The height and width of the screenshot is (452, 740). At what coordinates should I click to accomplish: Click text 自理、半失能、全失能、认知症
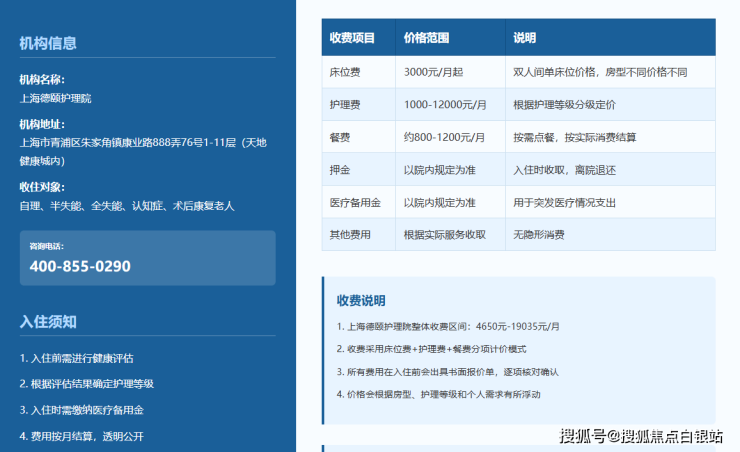pyautogui.click(x=91, y=206)
